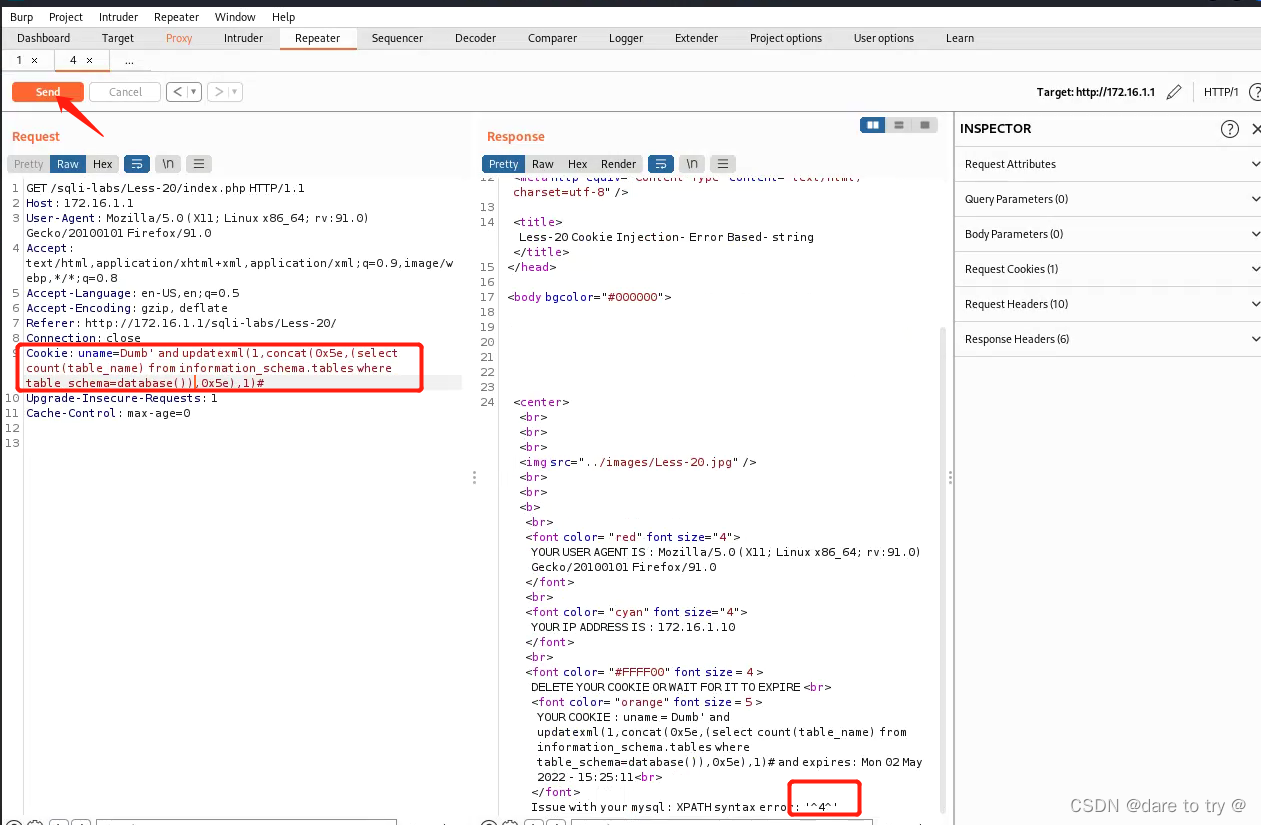Expand Response Headers (6) section
The height and width of the screenshot is (825, 1261).
click(1108, 339)
